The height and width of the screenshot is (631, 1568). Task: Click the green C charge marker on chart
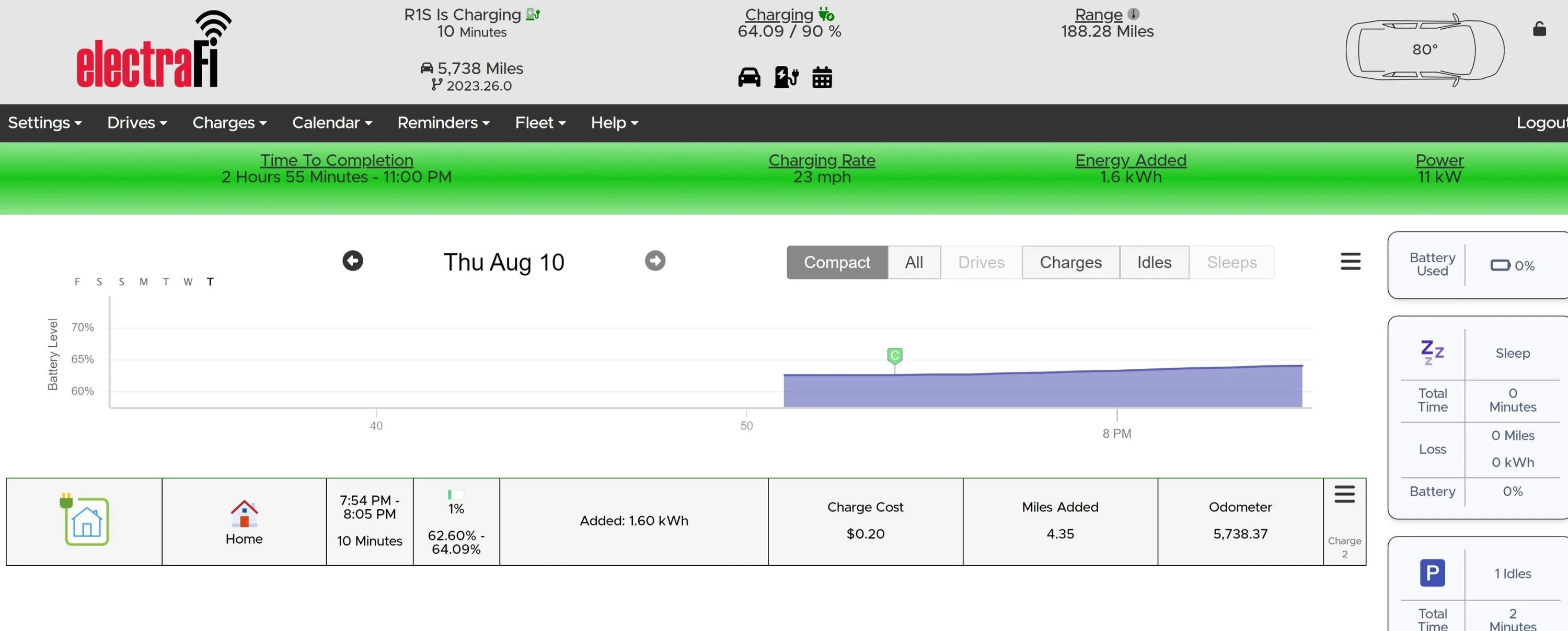coord(894,355)
